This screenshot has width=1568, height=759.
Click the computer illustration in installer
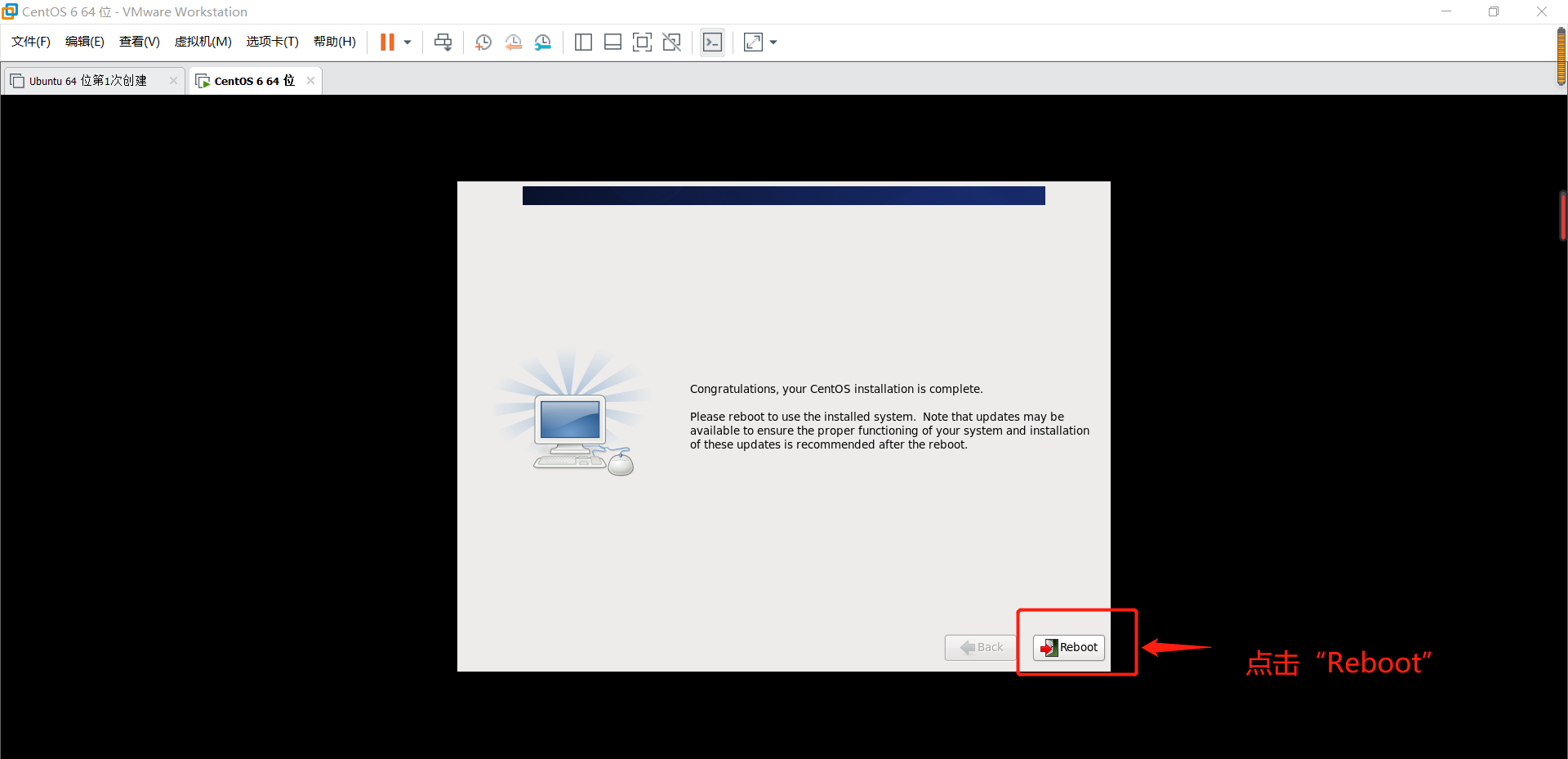(572, 414)
